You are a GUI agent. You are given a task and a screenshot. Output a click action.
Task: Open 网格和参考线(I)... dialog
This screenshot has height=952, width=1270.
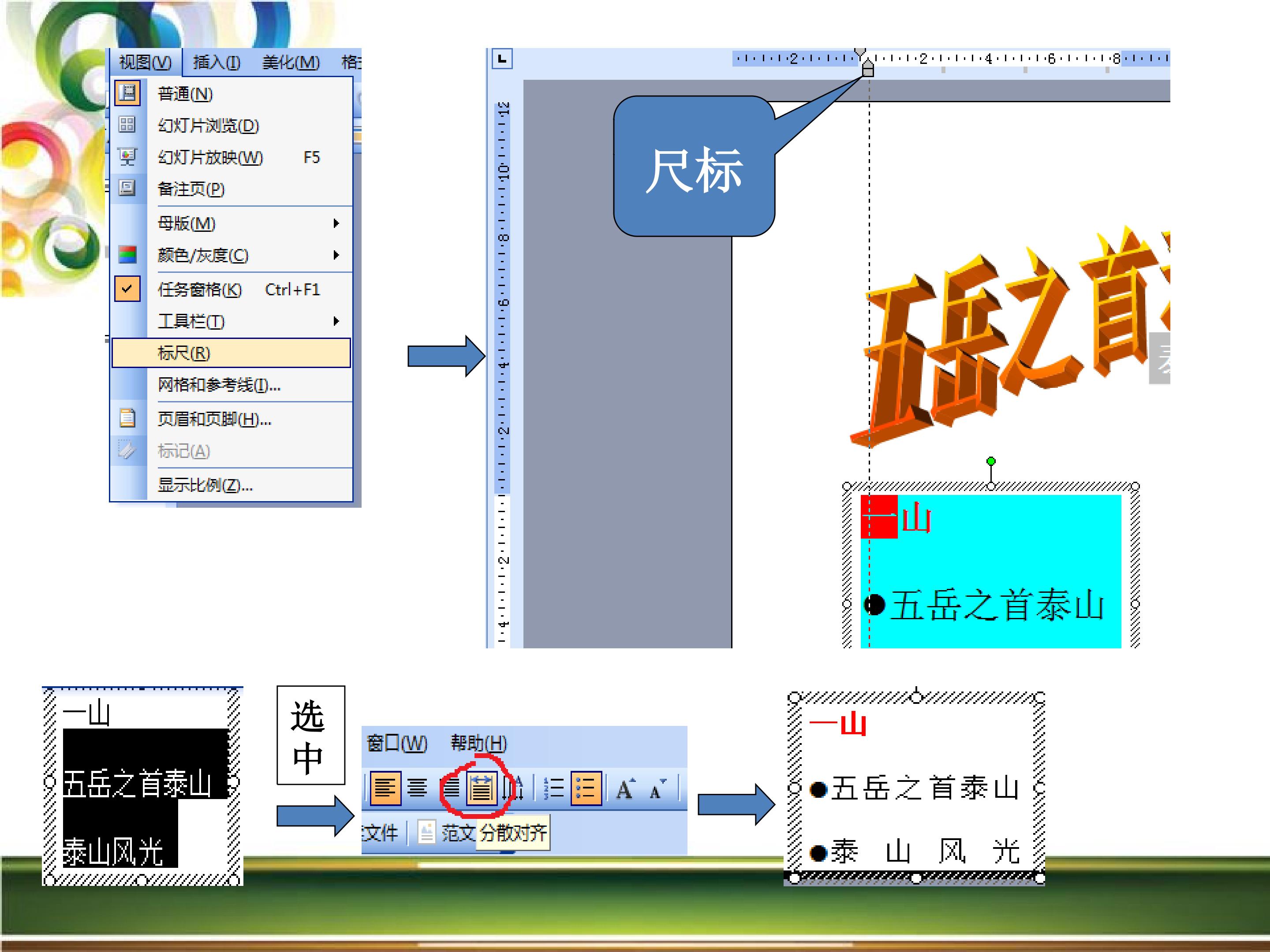point(231,384)
